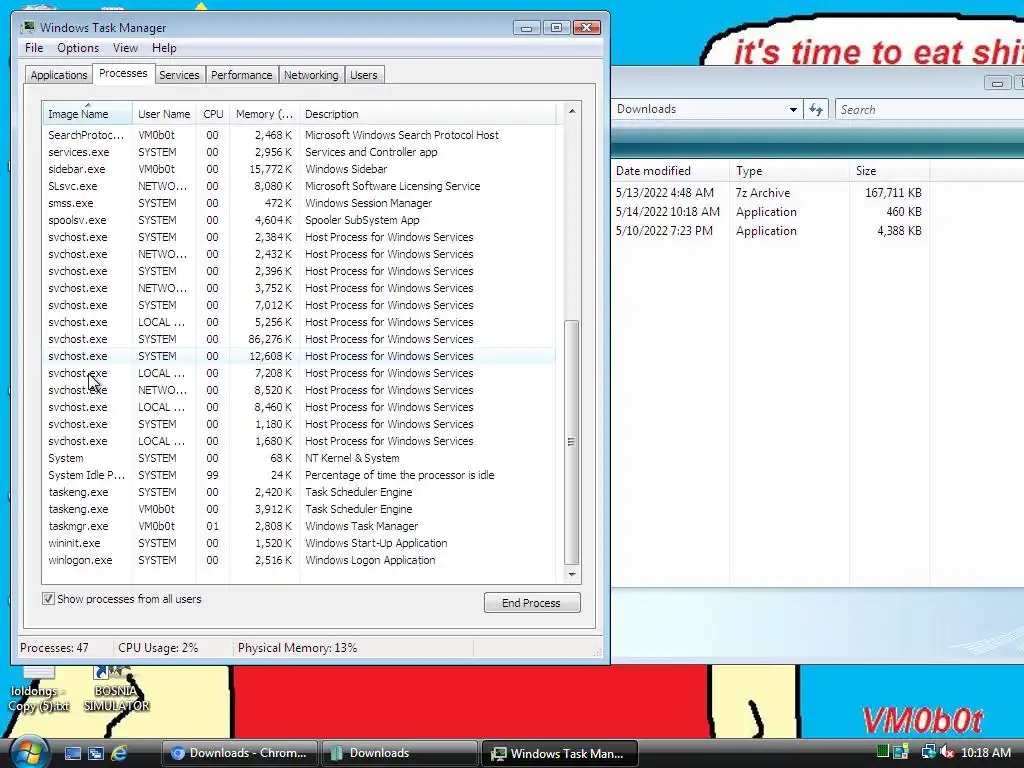
Task: Select the svchost.exe row using 12,608 K
Action: coord(299,356)
